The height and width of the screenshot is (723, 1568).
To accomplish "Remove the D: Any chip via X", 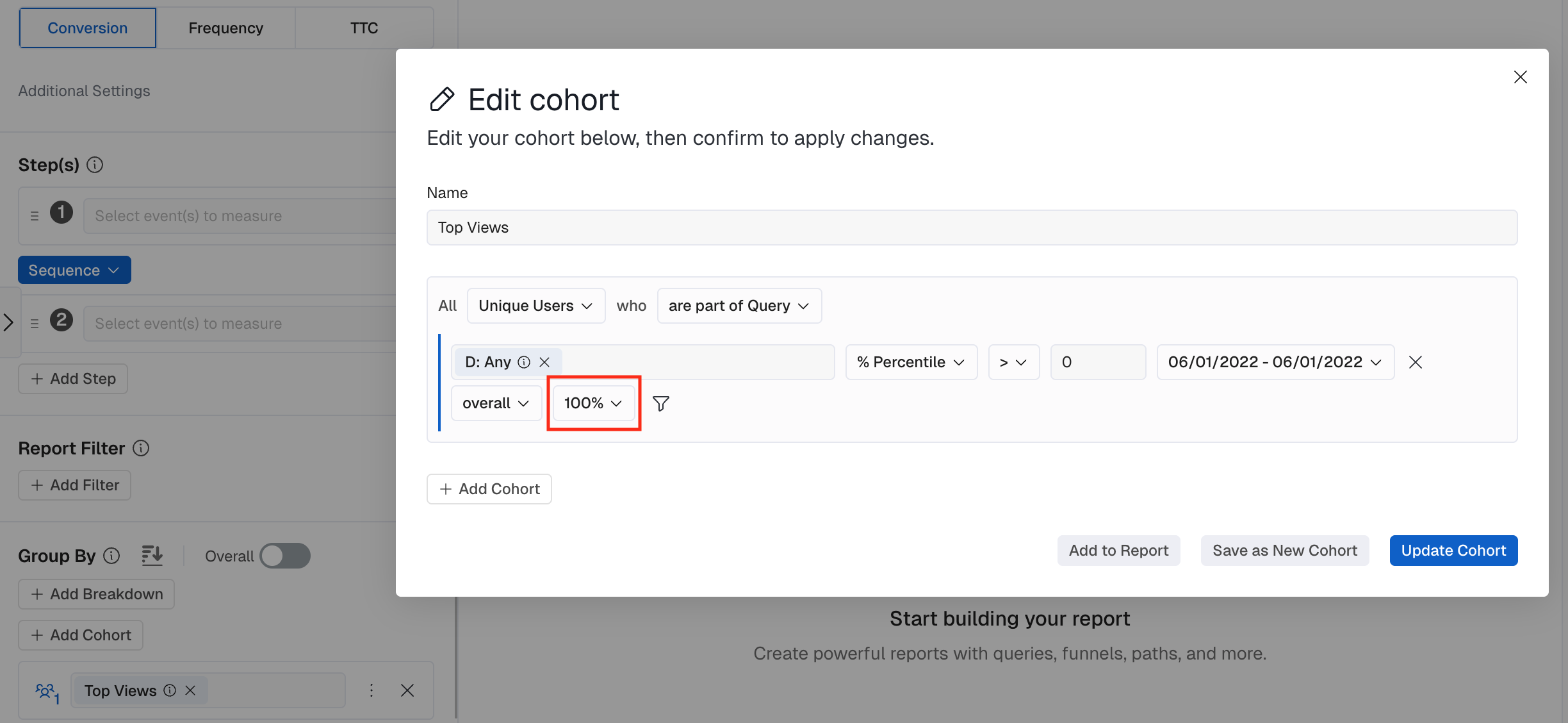I will click(544, 362).
